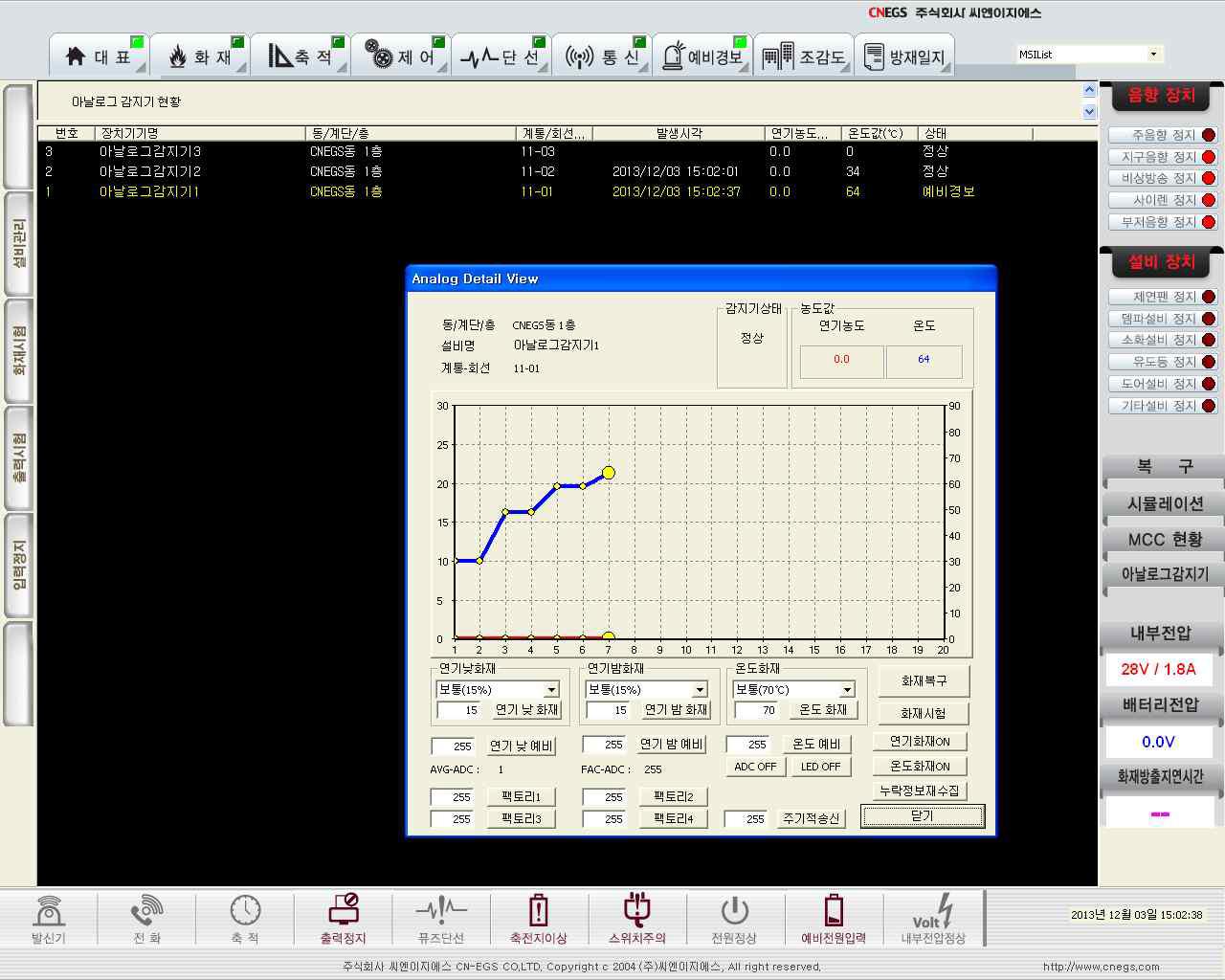Select list row 아날로그감지기3
Viewport: 1225px width, 980px height.
click(x=567, y=151)
